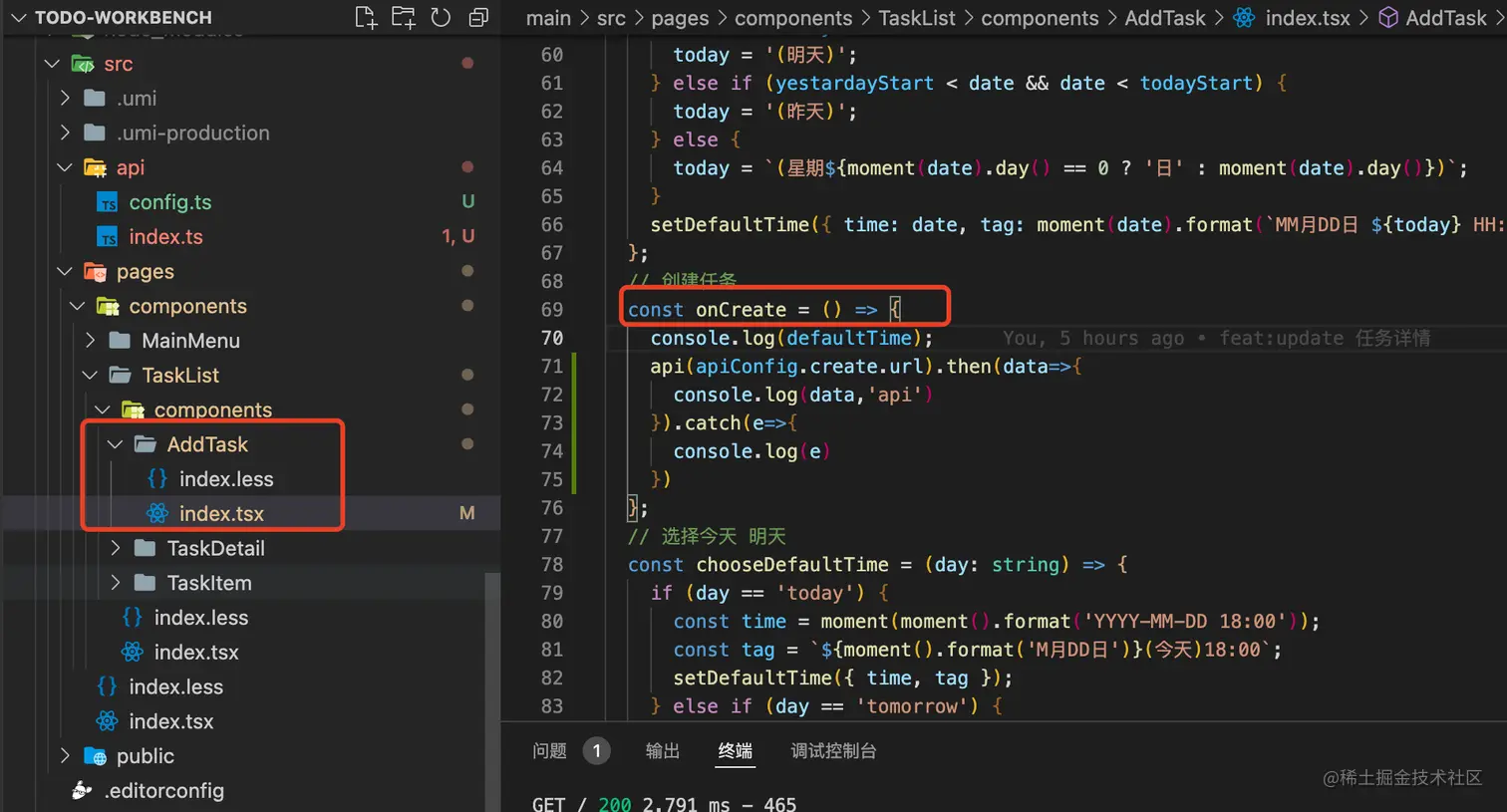1507x812 pixels.
Task: Click the 'main' breadcrumb segment
Action: [x=548, y=18]
